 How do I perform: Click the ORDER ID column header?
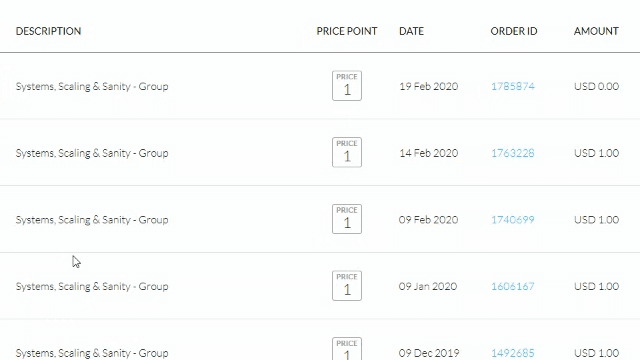[x=514, y=31]
